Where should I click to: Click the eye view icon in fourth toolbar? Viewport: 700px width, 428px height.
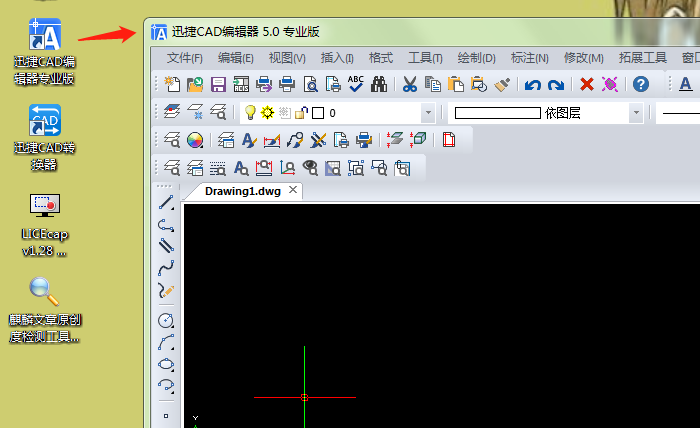pyautogui.click(x=310, y=168)
